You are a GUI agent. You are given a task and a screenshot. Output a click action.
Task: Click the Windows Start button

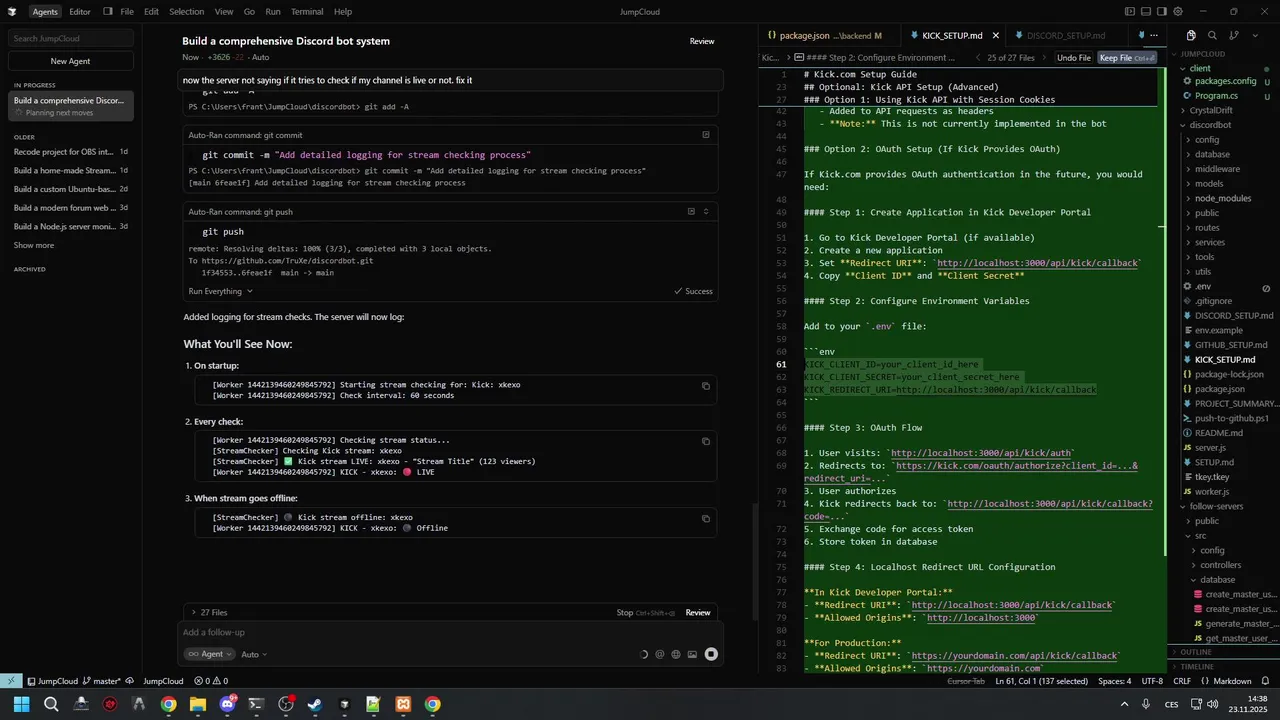pyautogui.click(x=22, y=704)
